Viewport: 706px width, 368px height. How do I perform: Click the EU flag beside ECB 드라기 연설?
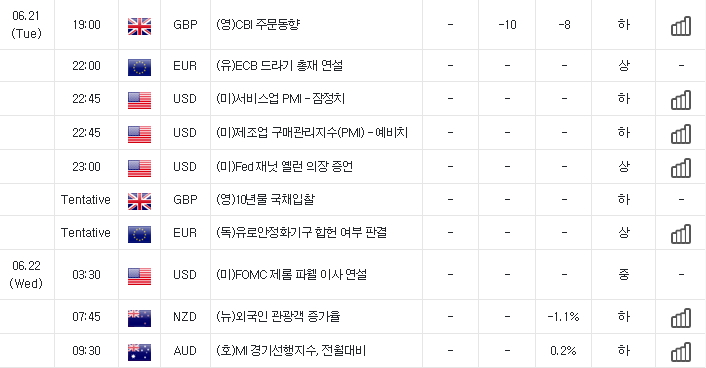click(140, 67)
